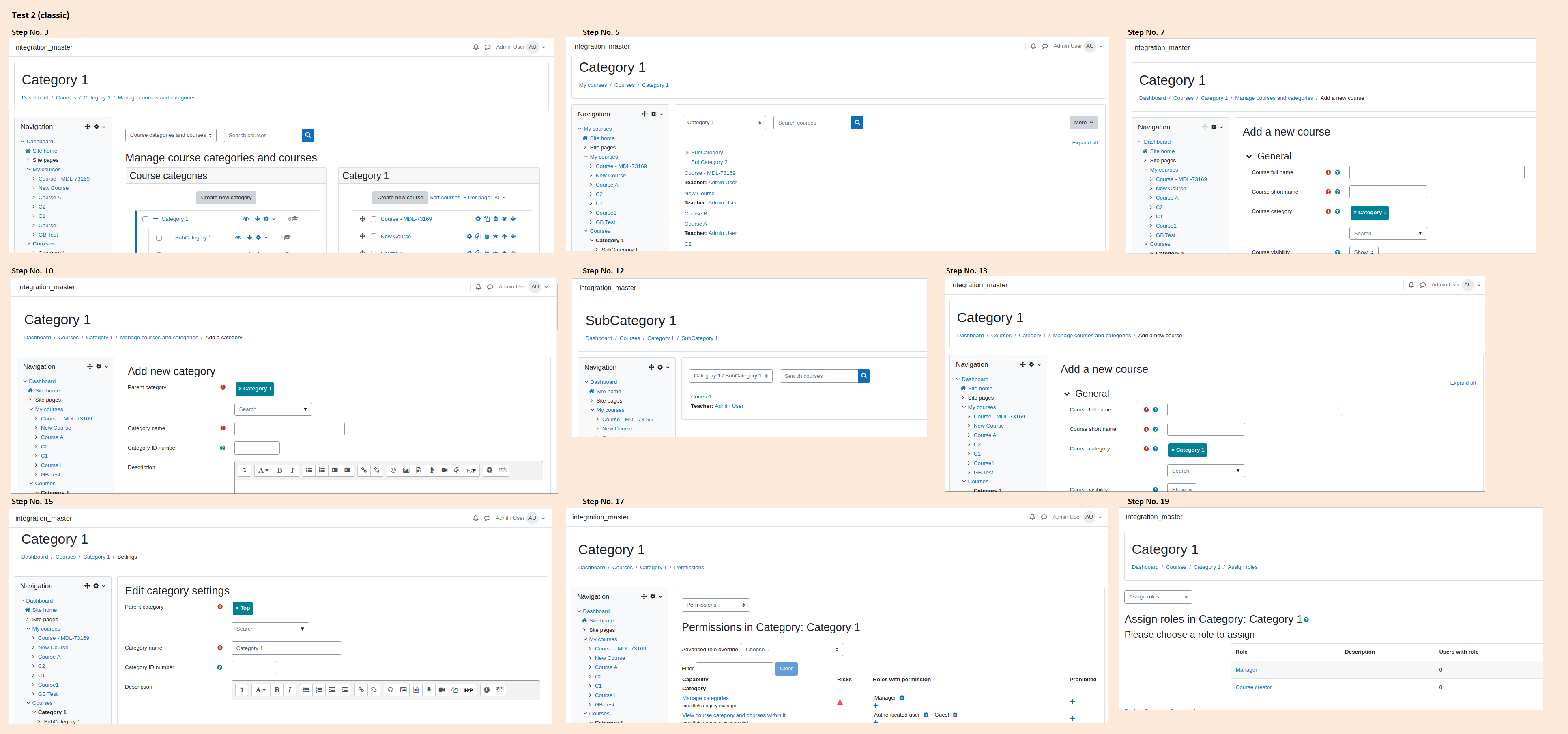Screen dimensions: 1568x734
Task: Click accessibility checker button in Step 15 editor
Action: click(x=486, y=690)
